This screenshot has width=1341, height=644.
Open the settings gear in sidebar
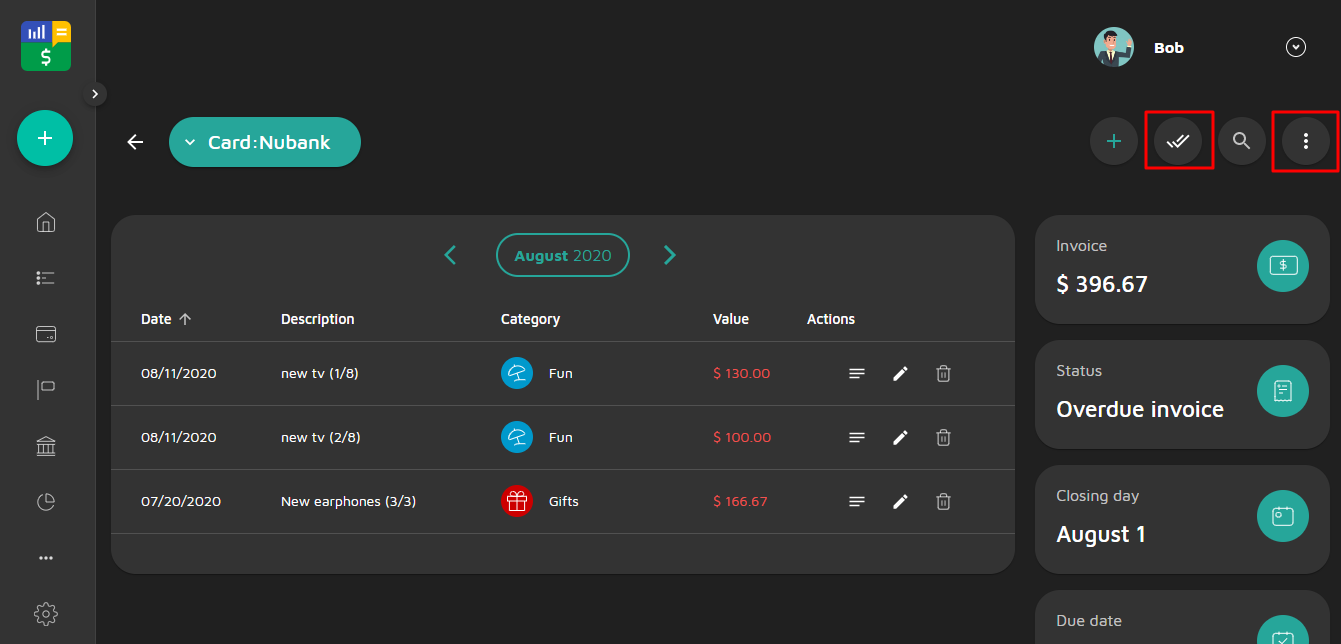pos(45,613)
